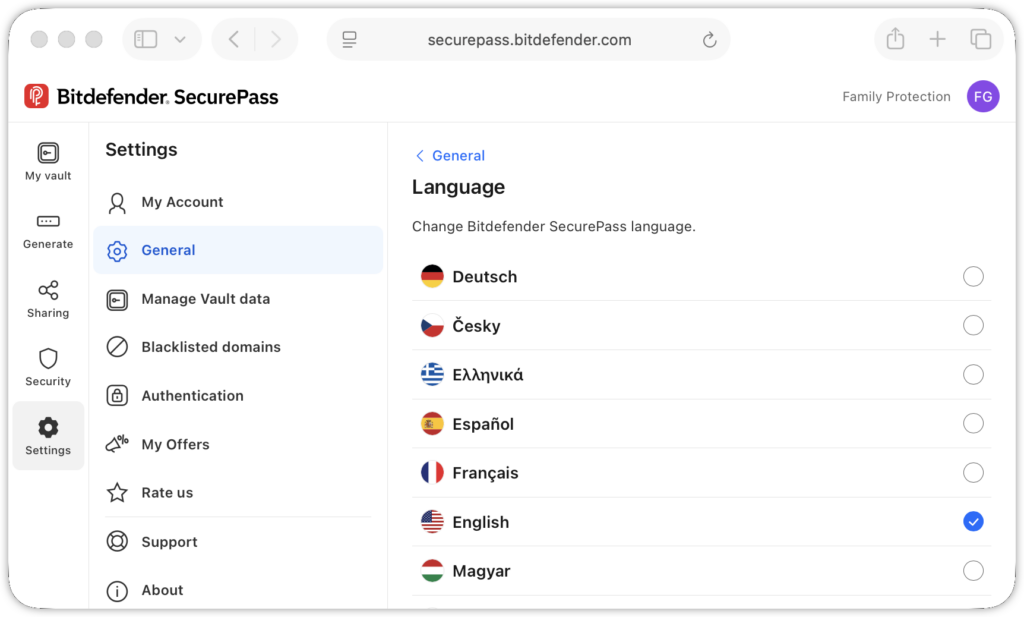Screen dimensions: 1024x617
Task: Select the Česky radio button
Action: point(973,325)
